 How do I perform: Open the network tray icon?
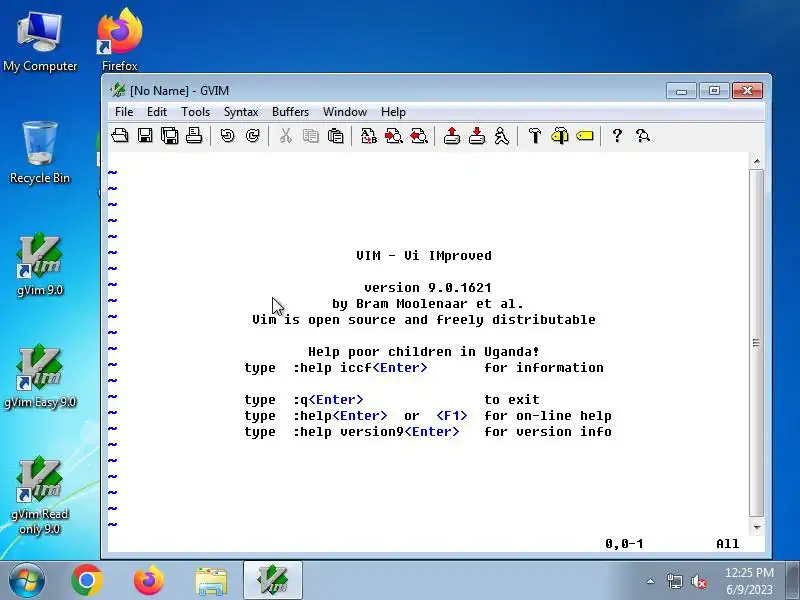coord(674,581)
